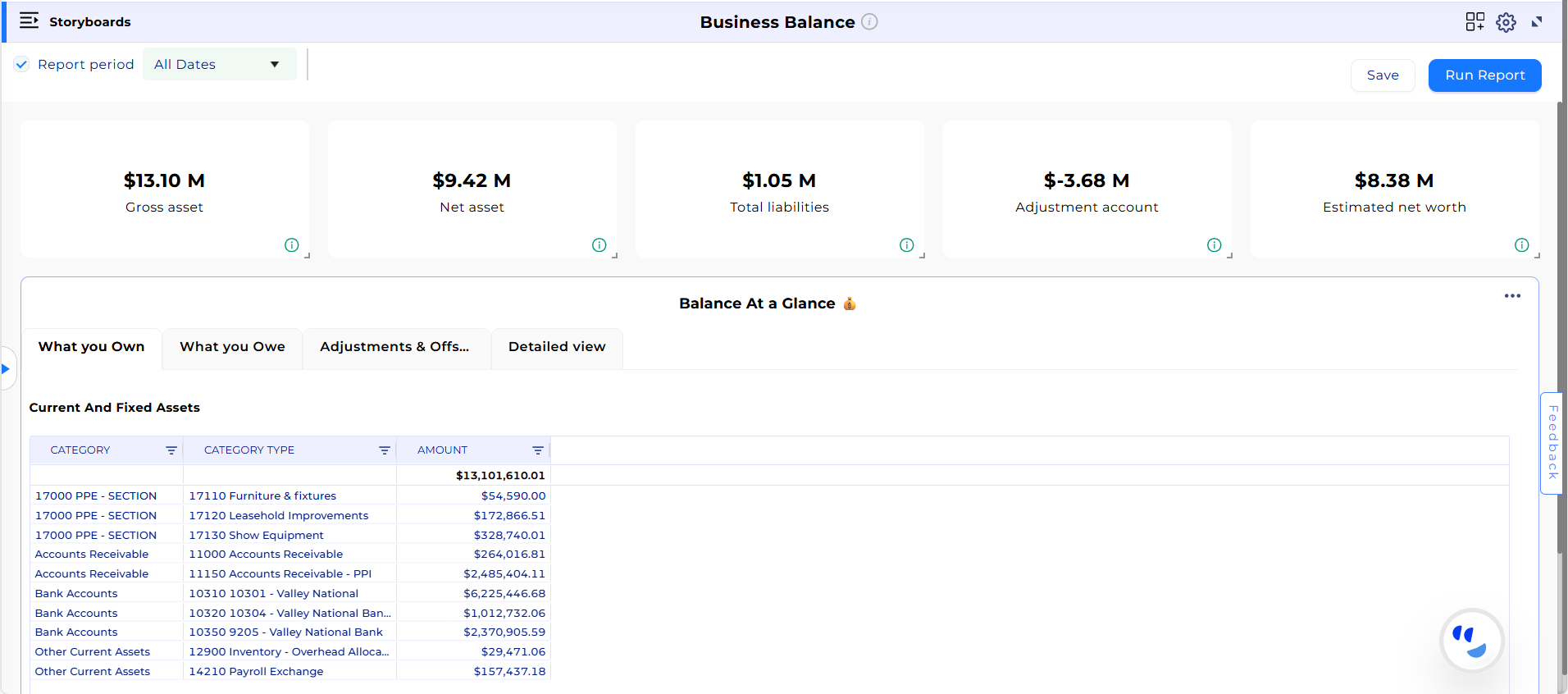Open the chat assistant bubble icon

pyautogui.click(x=1471, y=641)
